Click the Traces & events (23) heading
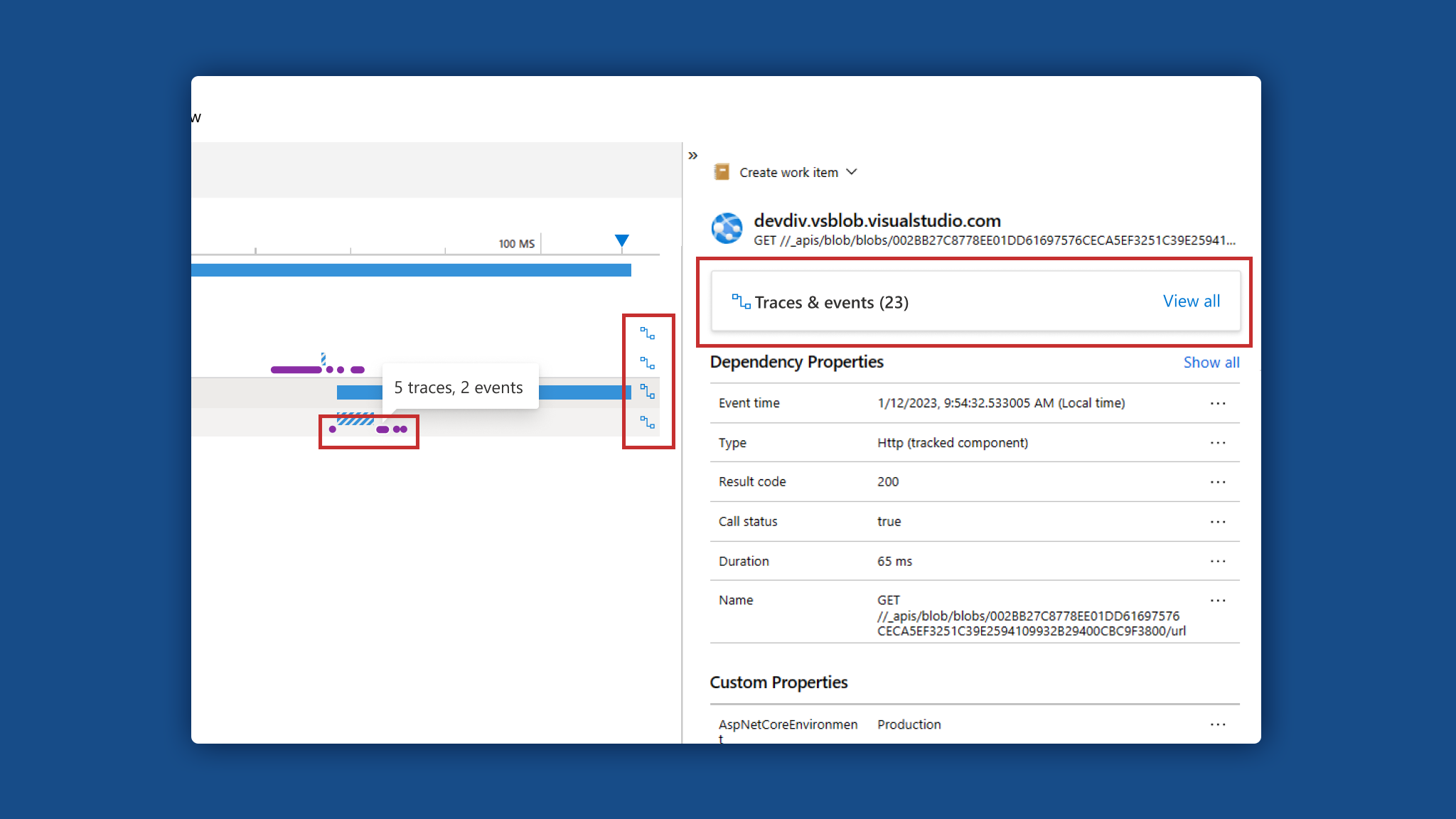The height and width of the screenshot is (819, 1456). pyautogui.click(x=831, y=303)
